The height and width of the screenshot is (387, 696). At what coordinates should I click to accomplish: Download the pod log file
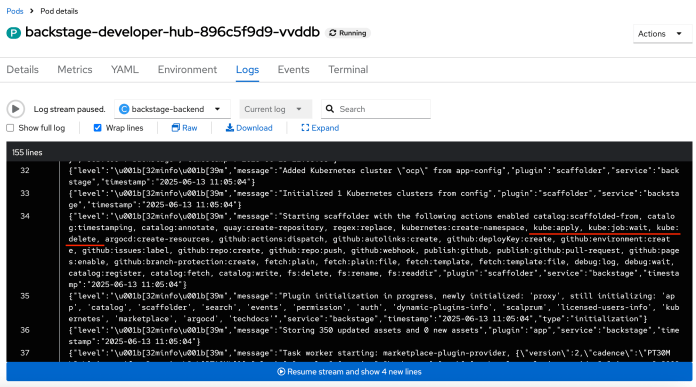click(x=249, y=128)
